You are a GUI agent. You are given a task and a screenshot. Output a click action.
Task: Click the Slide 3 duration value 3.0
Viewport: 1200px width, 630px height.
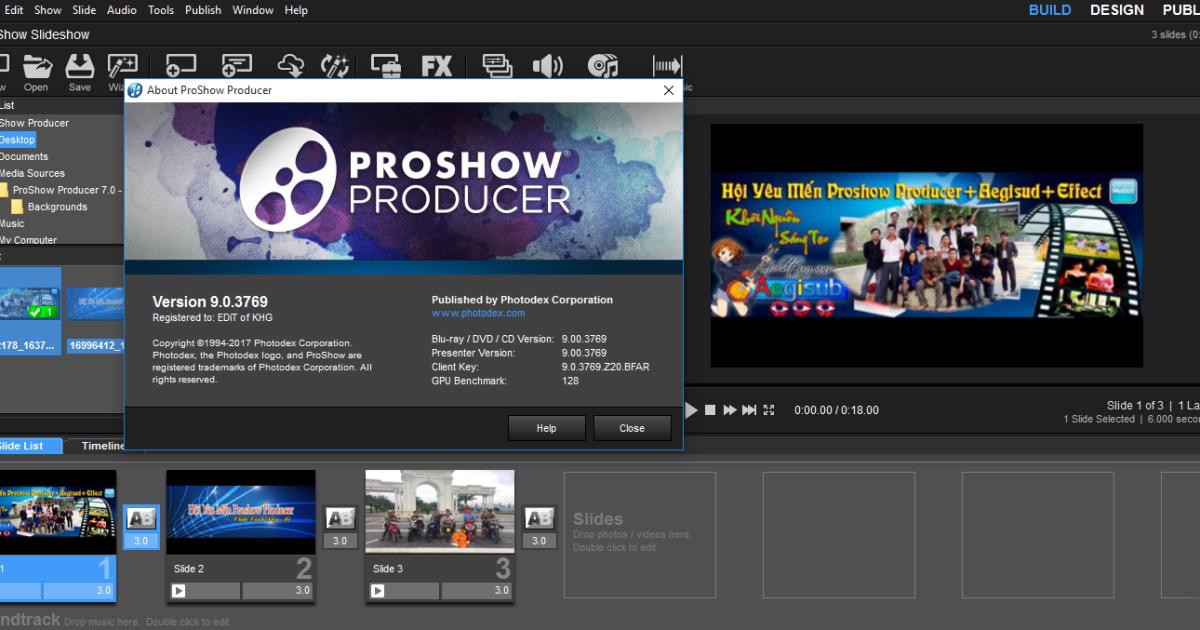point(477,591)
